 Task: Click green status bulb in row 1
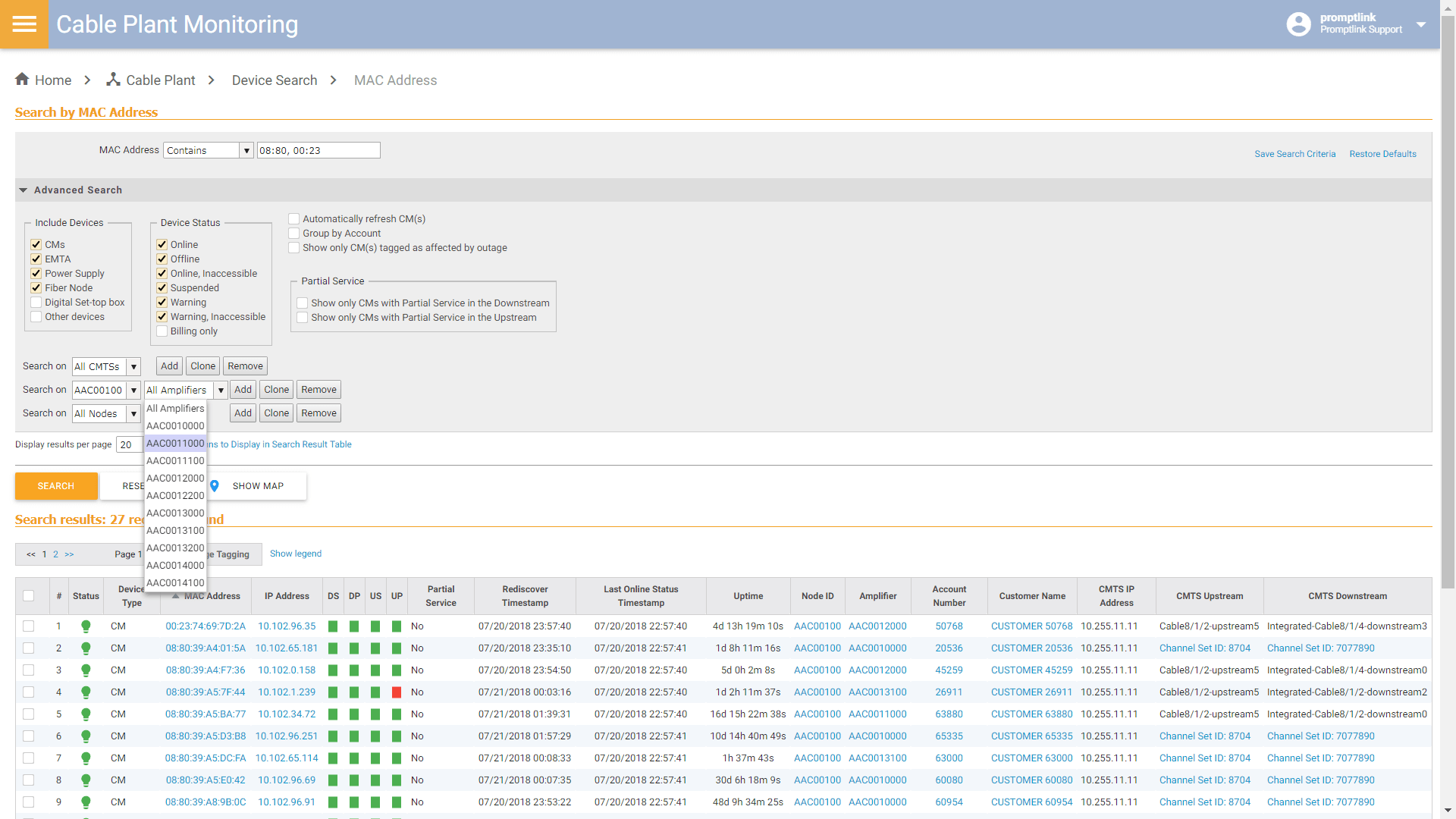pyautogui.click(x=86, y=626)
